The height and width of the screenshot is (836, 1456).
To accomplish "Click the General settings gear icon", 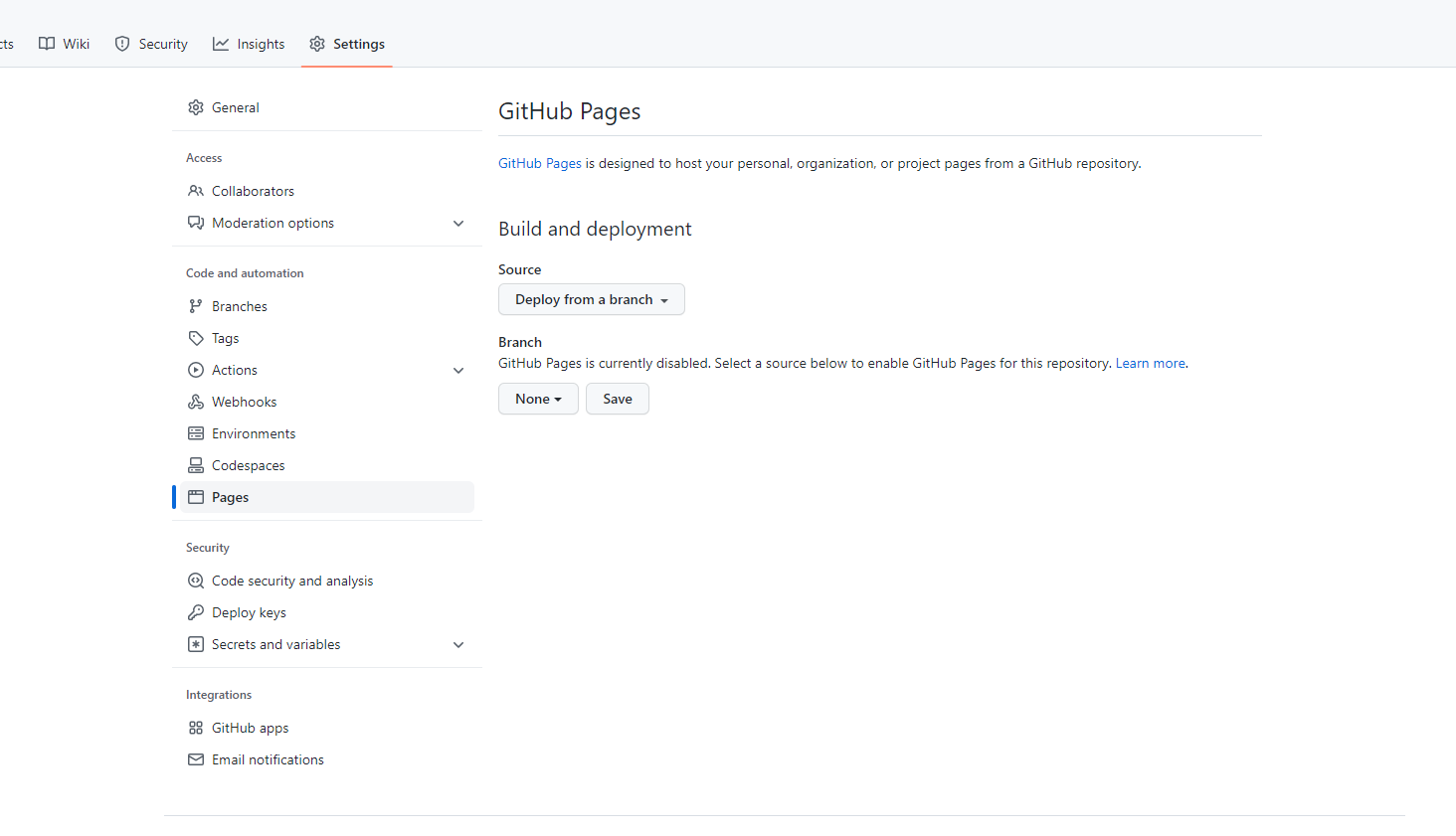I will pos(196,107).
